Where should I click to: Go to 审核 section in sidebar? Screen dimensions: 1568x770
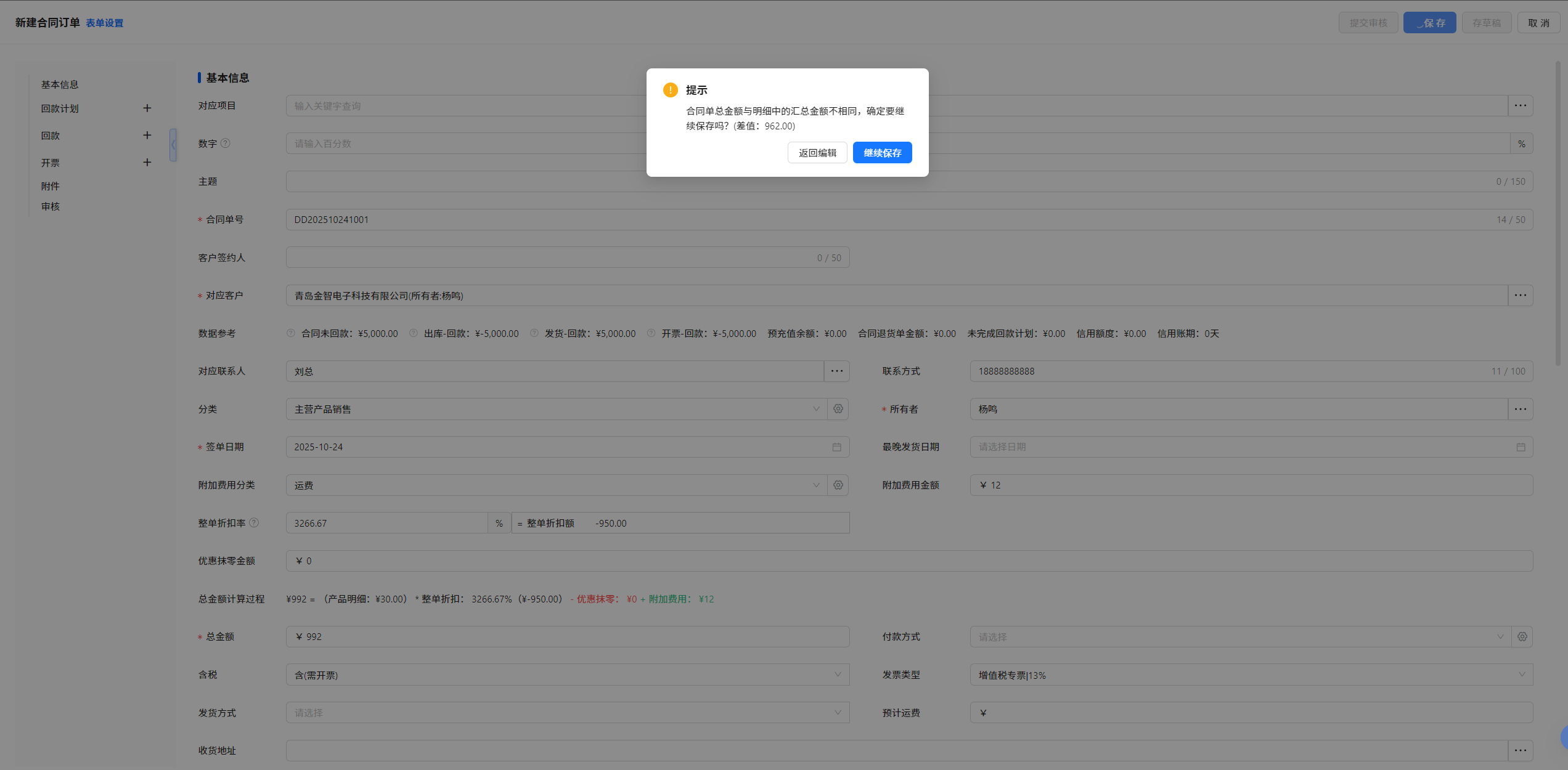coord(51,206)
